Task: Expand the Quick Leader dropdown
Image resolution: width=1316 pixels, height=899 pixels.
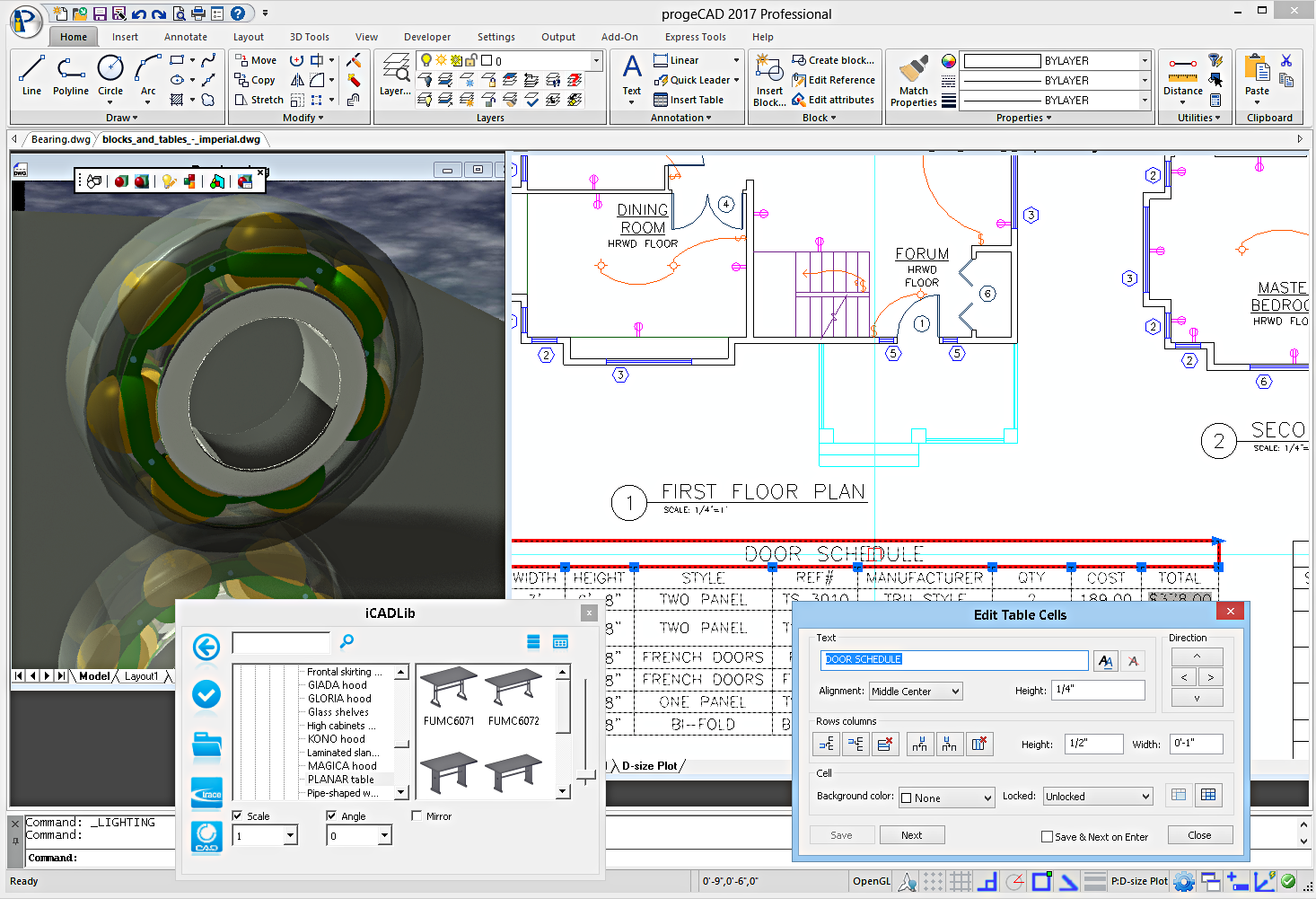Action: [738, 80]
